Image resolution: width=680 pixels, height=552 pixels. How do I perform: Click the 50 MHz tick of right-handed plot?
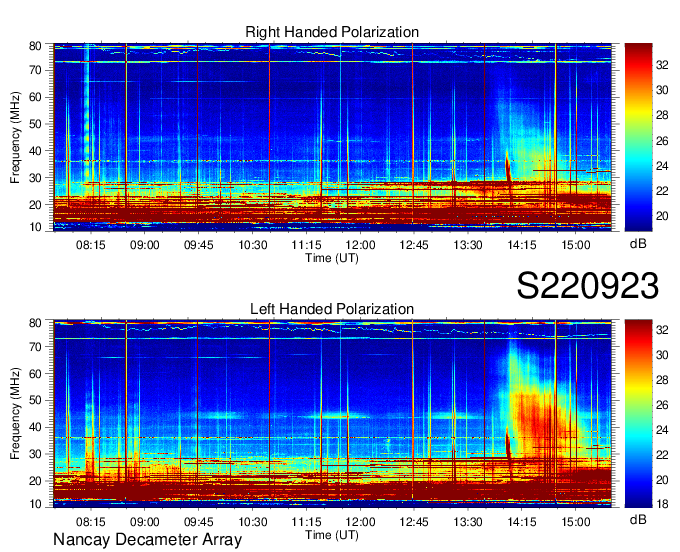(35, 124)
